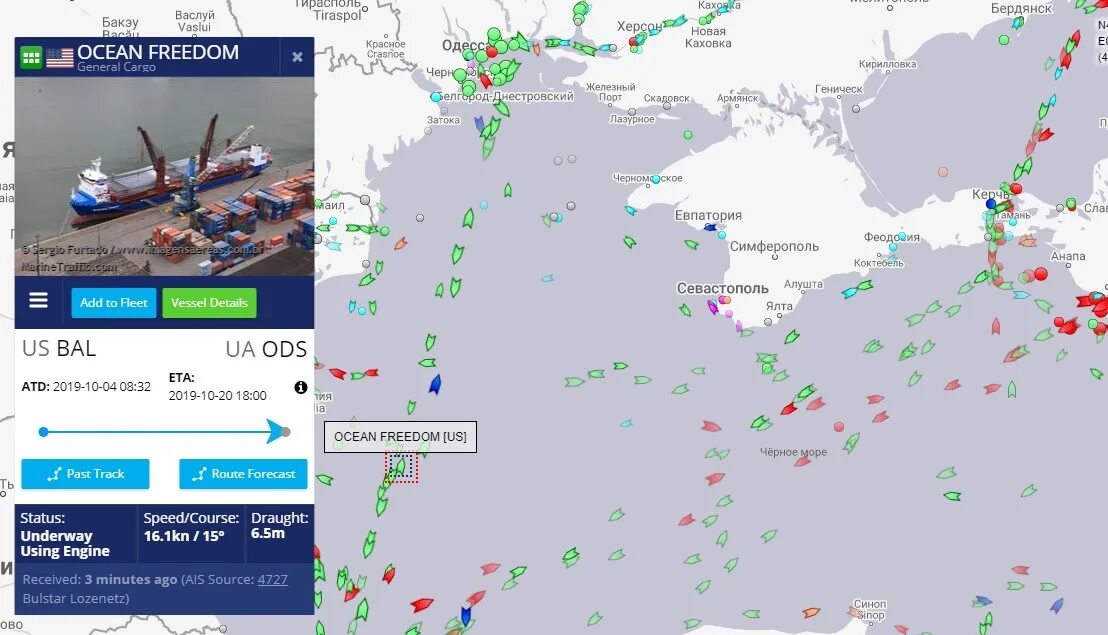Click the OCEAN FREEDOM vessel photo
The width and height of the screenshot is (1108, 635).
tap(165, 177)
